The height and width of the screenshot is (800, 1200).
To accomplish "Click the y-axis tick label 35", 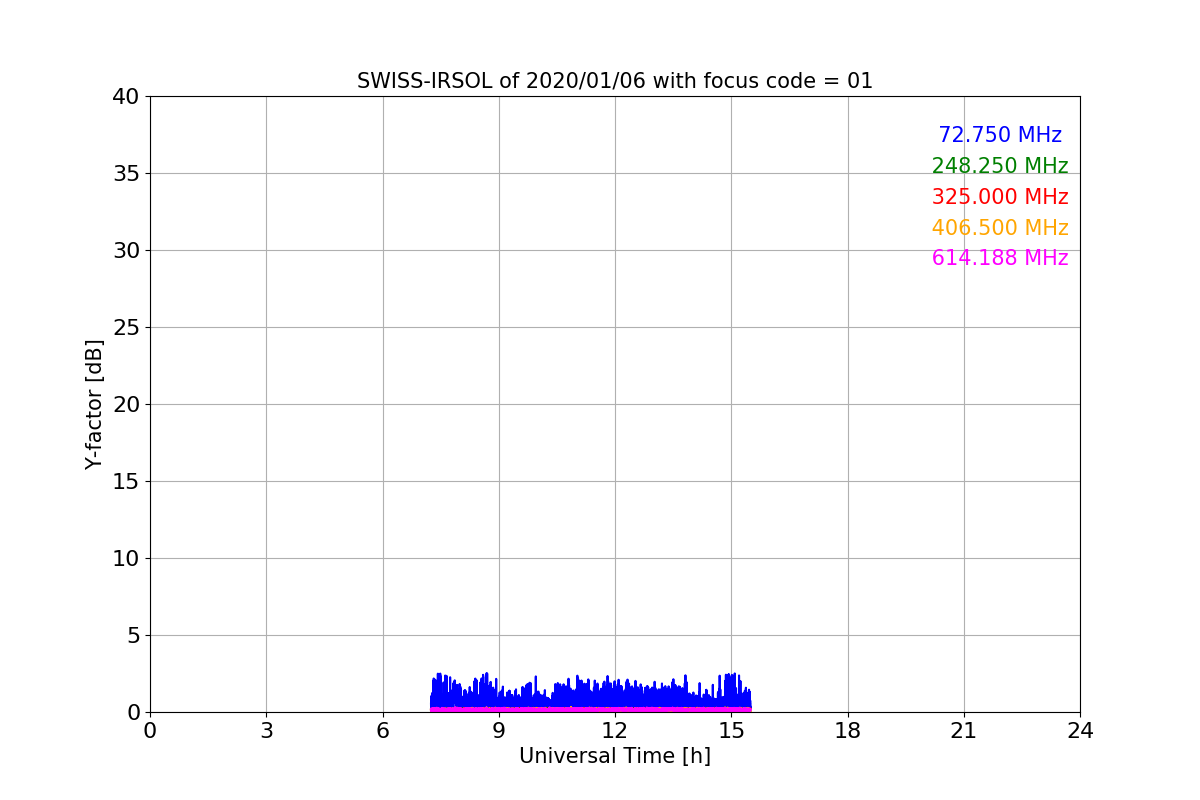I will pyautogui.click(x=126, y=174).
